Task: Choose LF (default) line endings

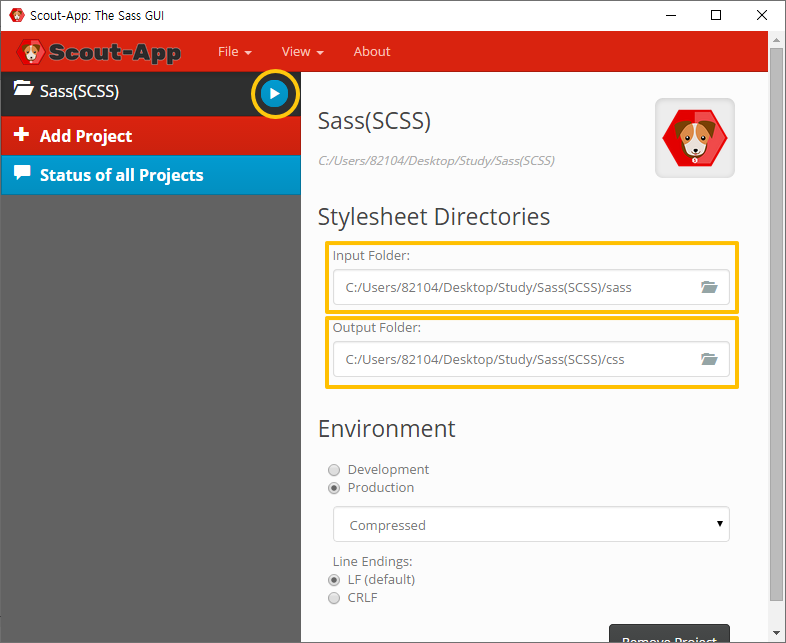Action: [334, 580]
